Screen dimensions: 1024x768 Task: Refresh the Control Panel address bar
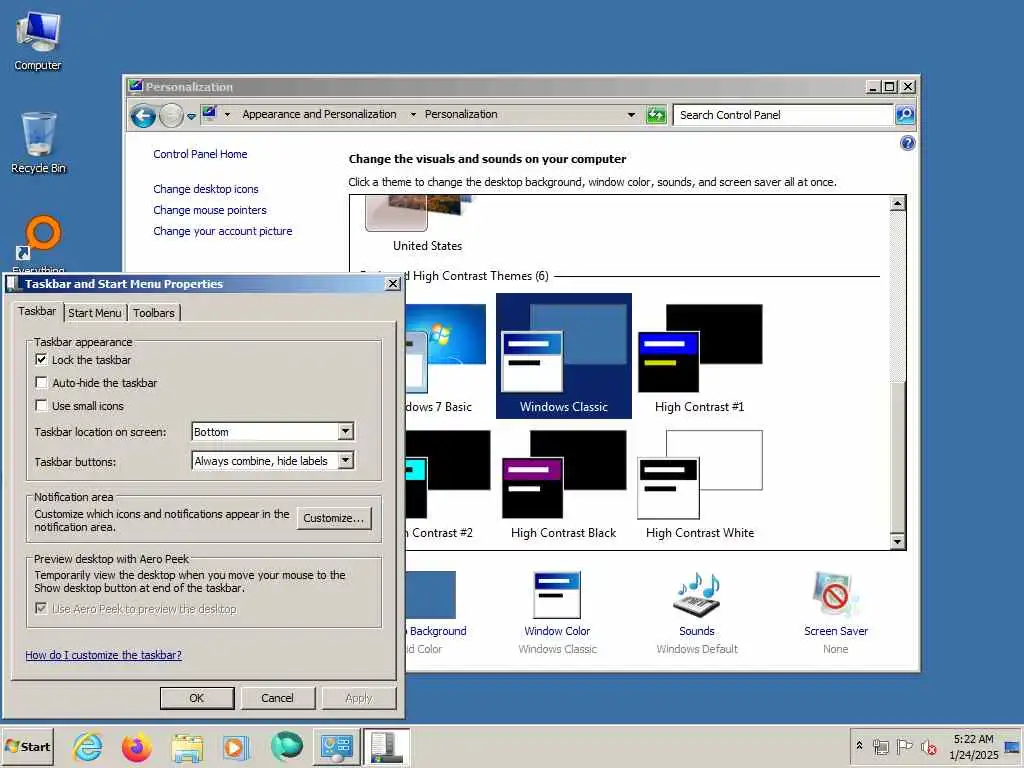[656, 115]
